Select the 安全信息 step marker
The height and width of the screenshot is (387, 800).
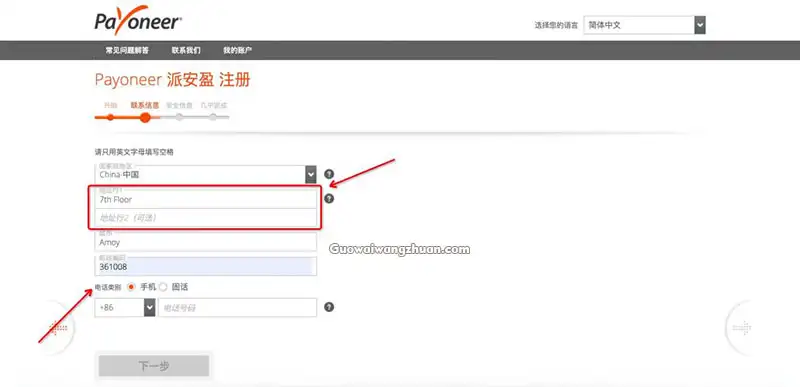pos(179,117)
